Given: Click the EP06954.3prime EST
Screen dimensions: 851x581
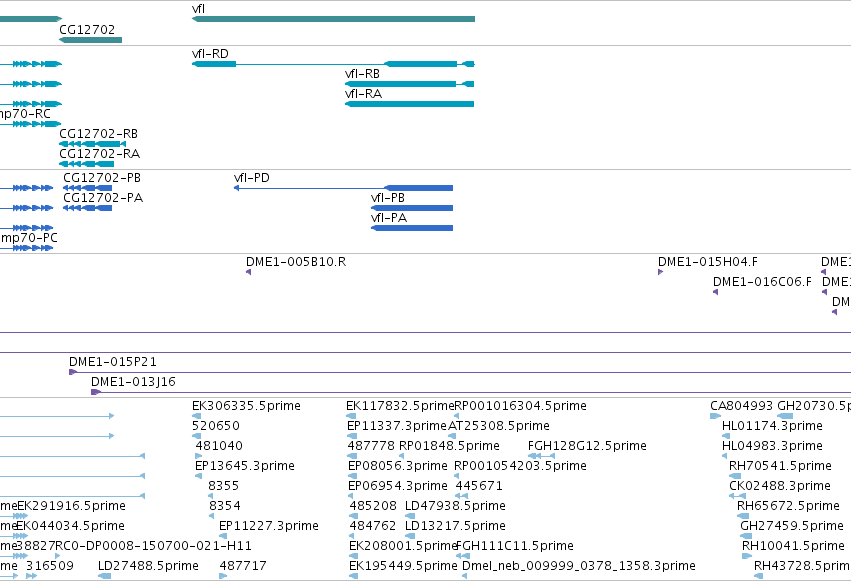Looking at the screenshot, I should (351, 496).
